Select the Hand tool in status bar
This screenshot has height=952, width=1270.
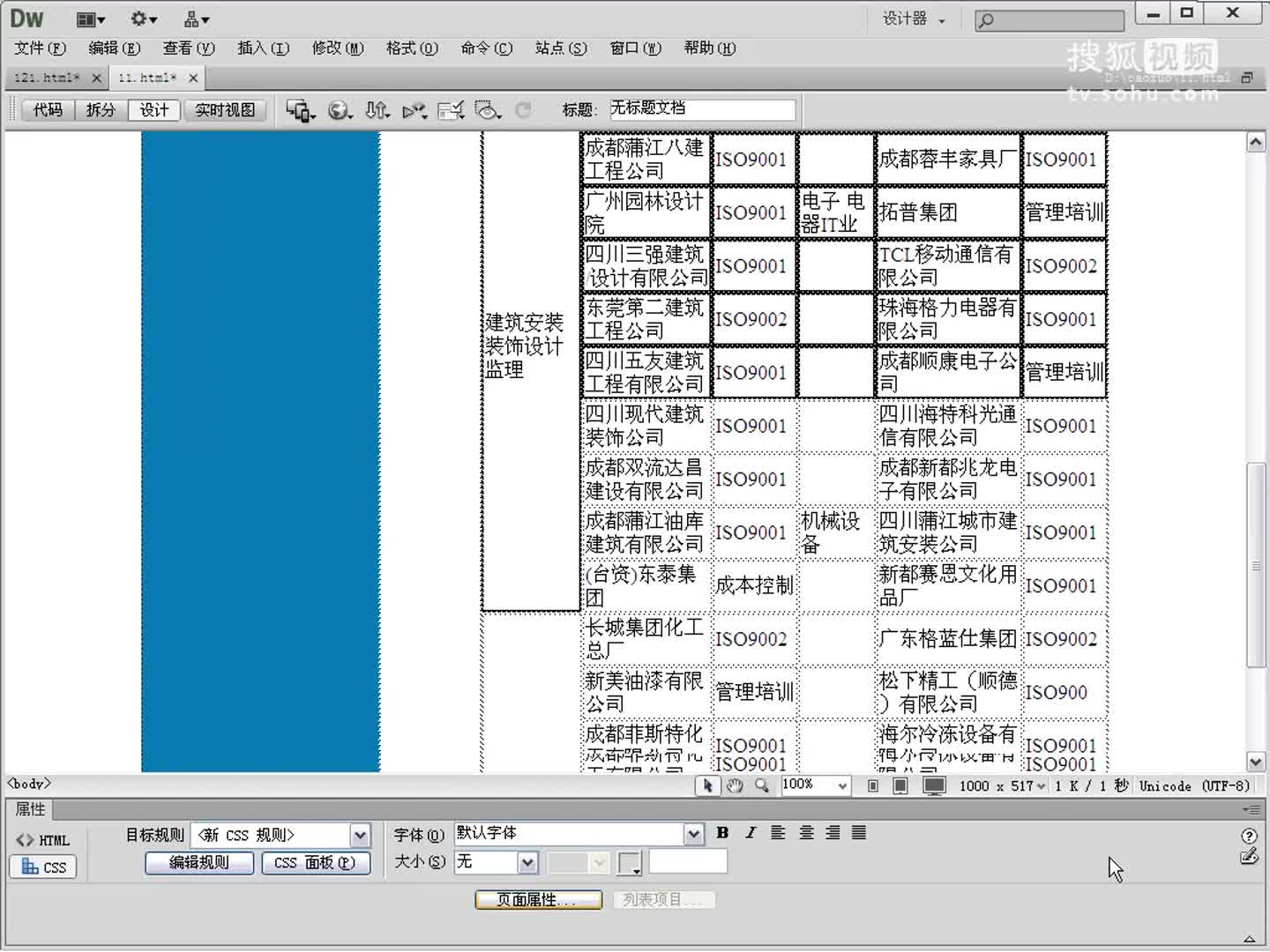pos(735,785)
